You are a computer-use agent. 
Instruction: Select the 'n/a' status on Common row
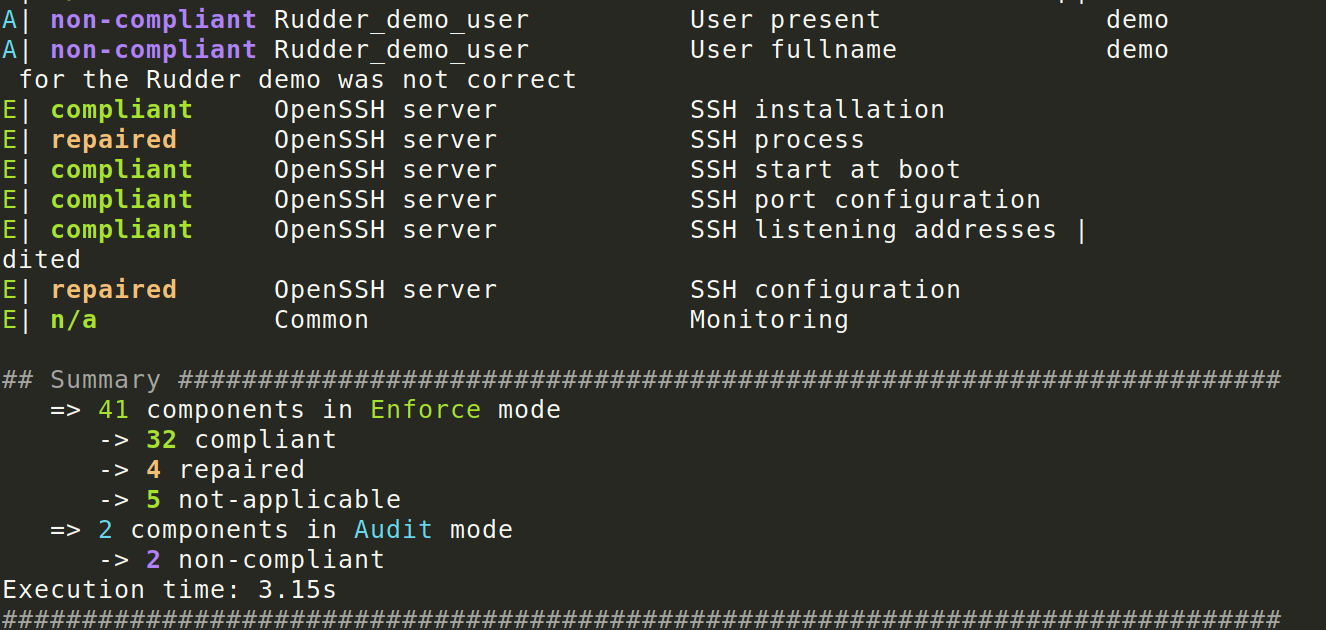pos(74,320)
